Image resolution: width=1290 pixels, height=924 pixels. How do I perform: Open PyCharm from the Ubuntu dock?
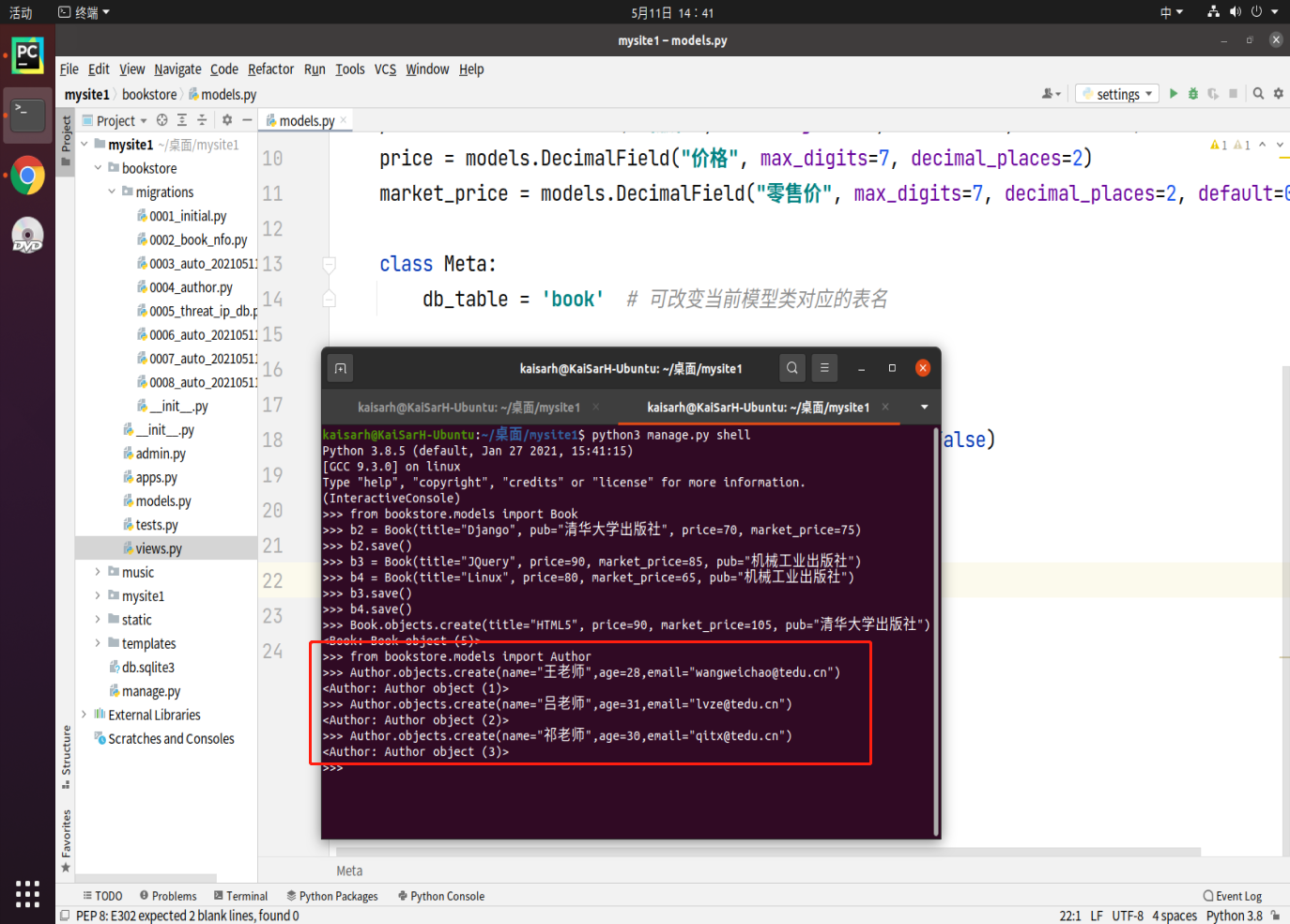click(27, 55)
